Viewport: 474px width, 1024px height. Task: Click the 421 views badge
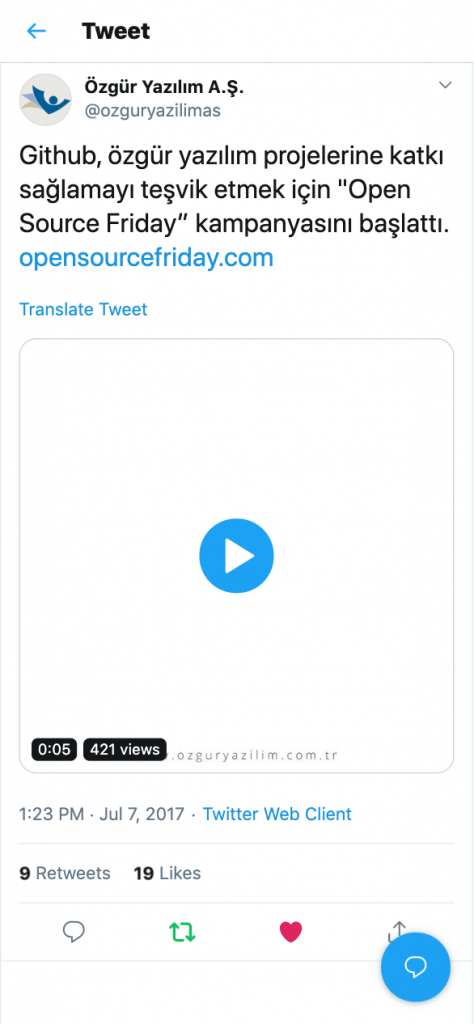coord(125,750)
